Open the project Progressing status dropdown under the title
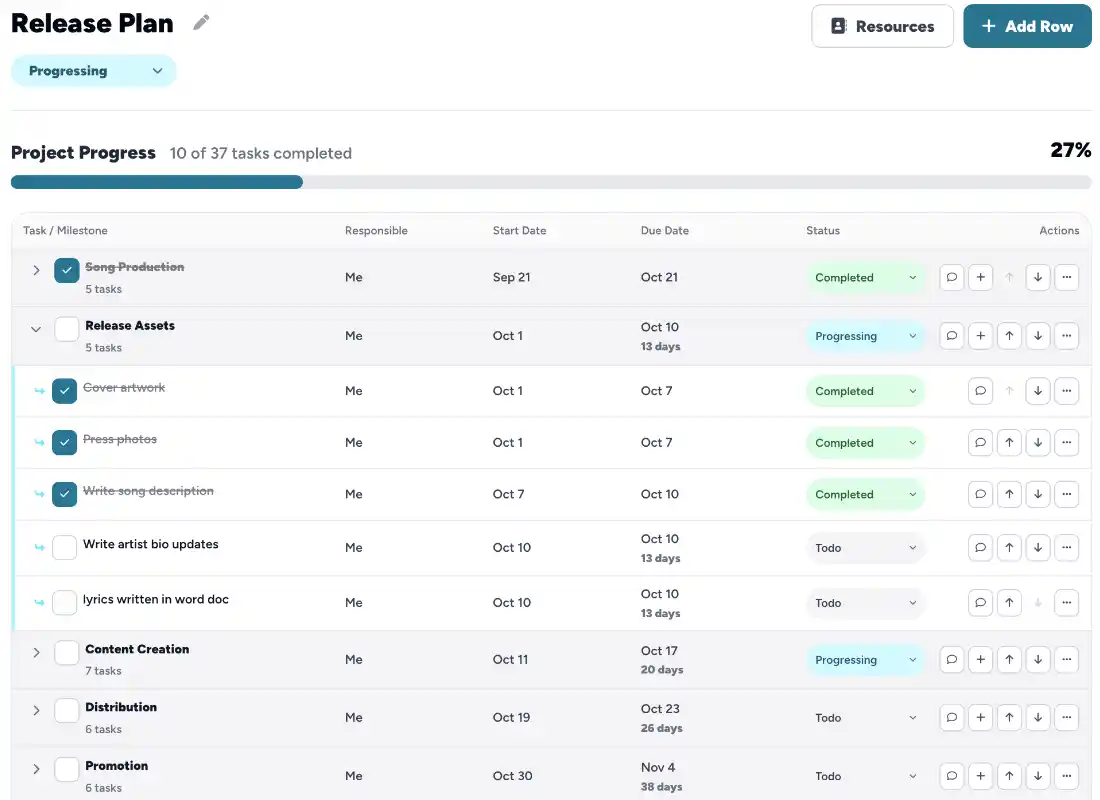 click(93, 71)
